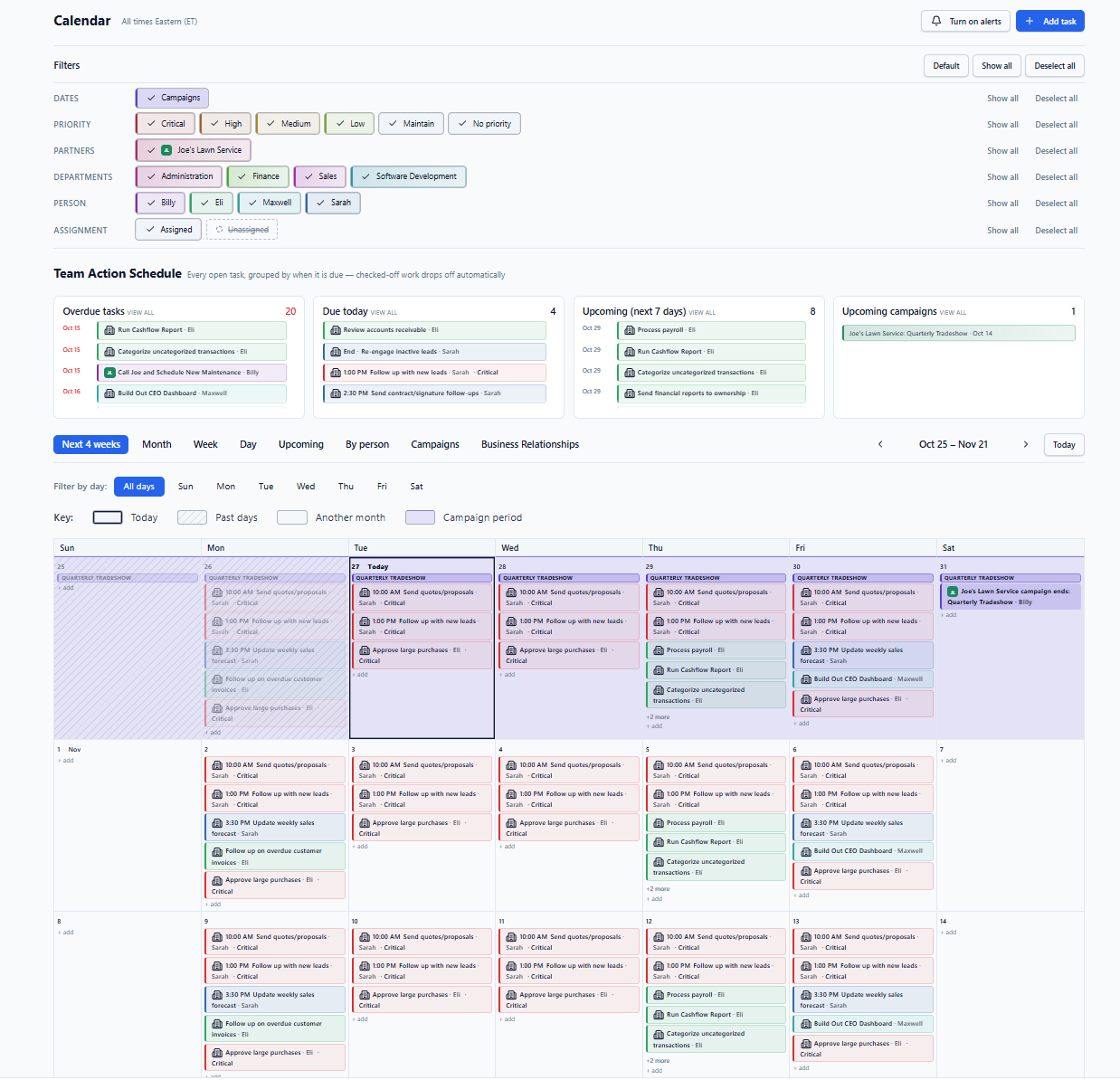This screenshot has width=1120, height=1080.
Task: Click building icon on overdue Run Cashflow Report
Action: click(109, 330)
